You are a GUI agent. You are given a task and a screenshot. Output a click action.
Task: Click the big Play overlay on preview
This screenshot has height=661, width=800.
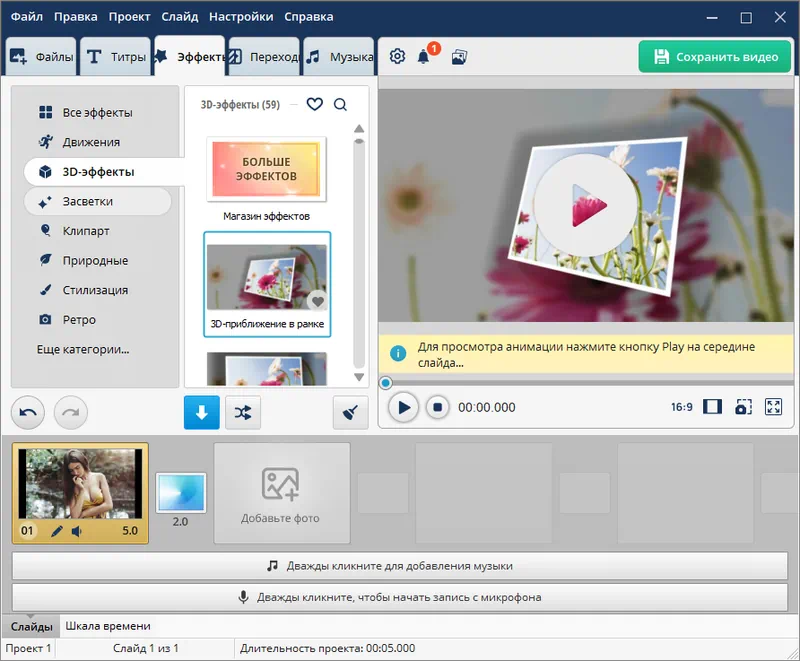pos(586,205)
